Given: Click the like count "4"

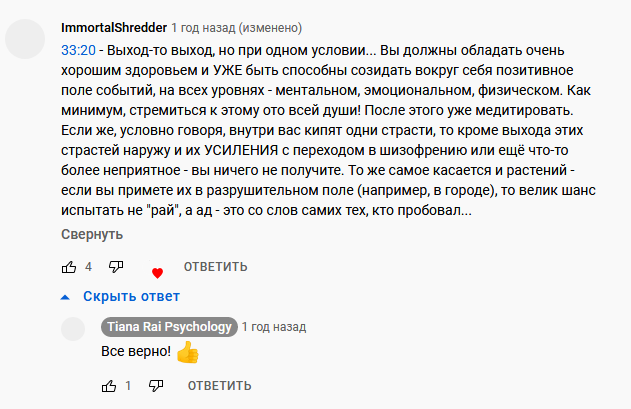Looking at the screenshot, I should [x=89, y=267].
